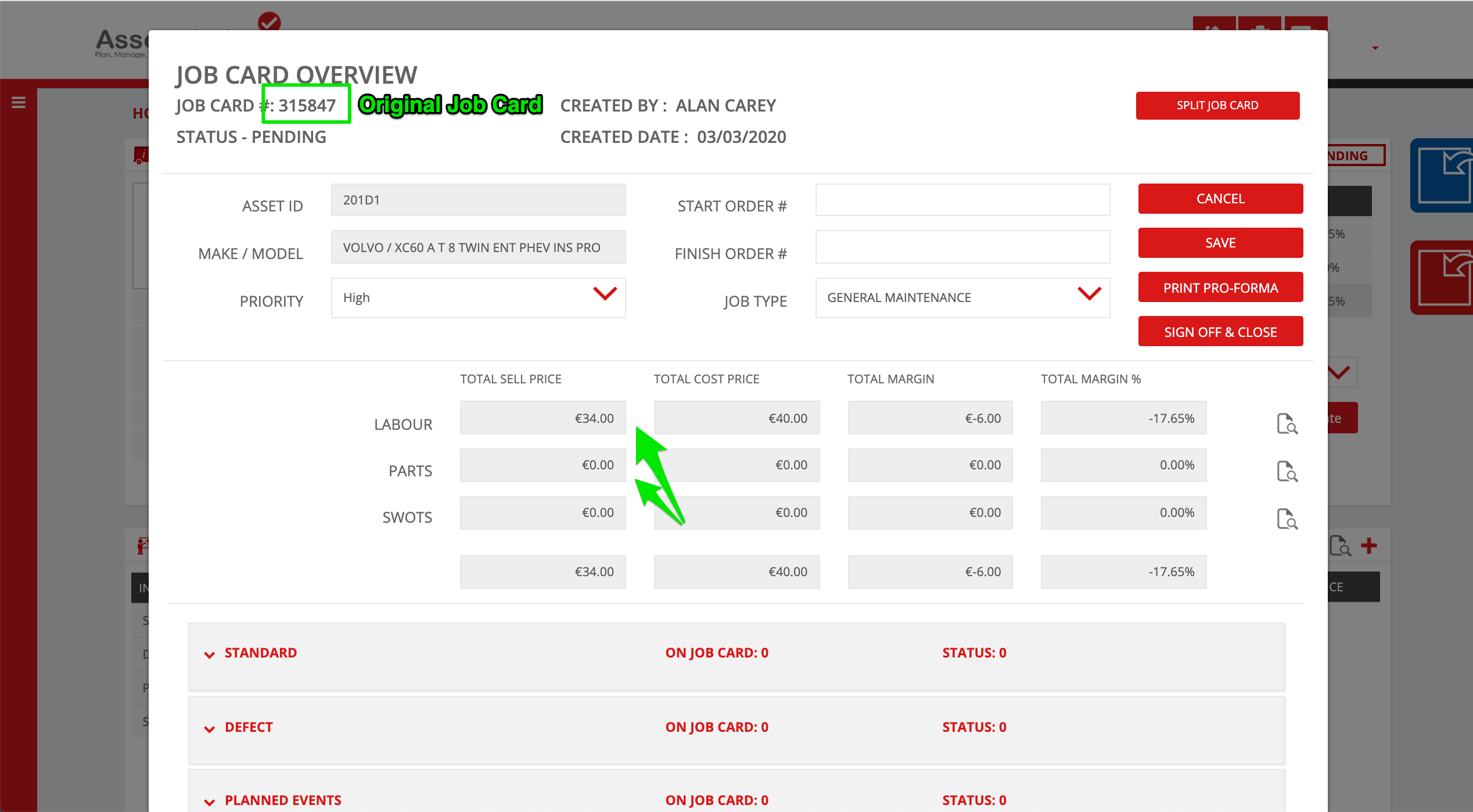This screenshot has height=812, width=1473.
Task: Expand the Standard section
Action: (209, 655)
